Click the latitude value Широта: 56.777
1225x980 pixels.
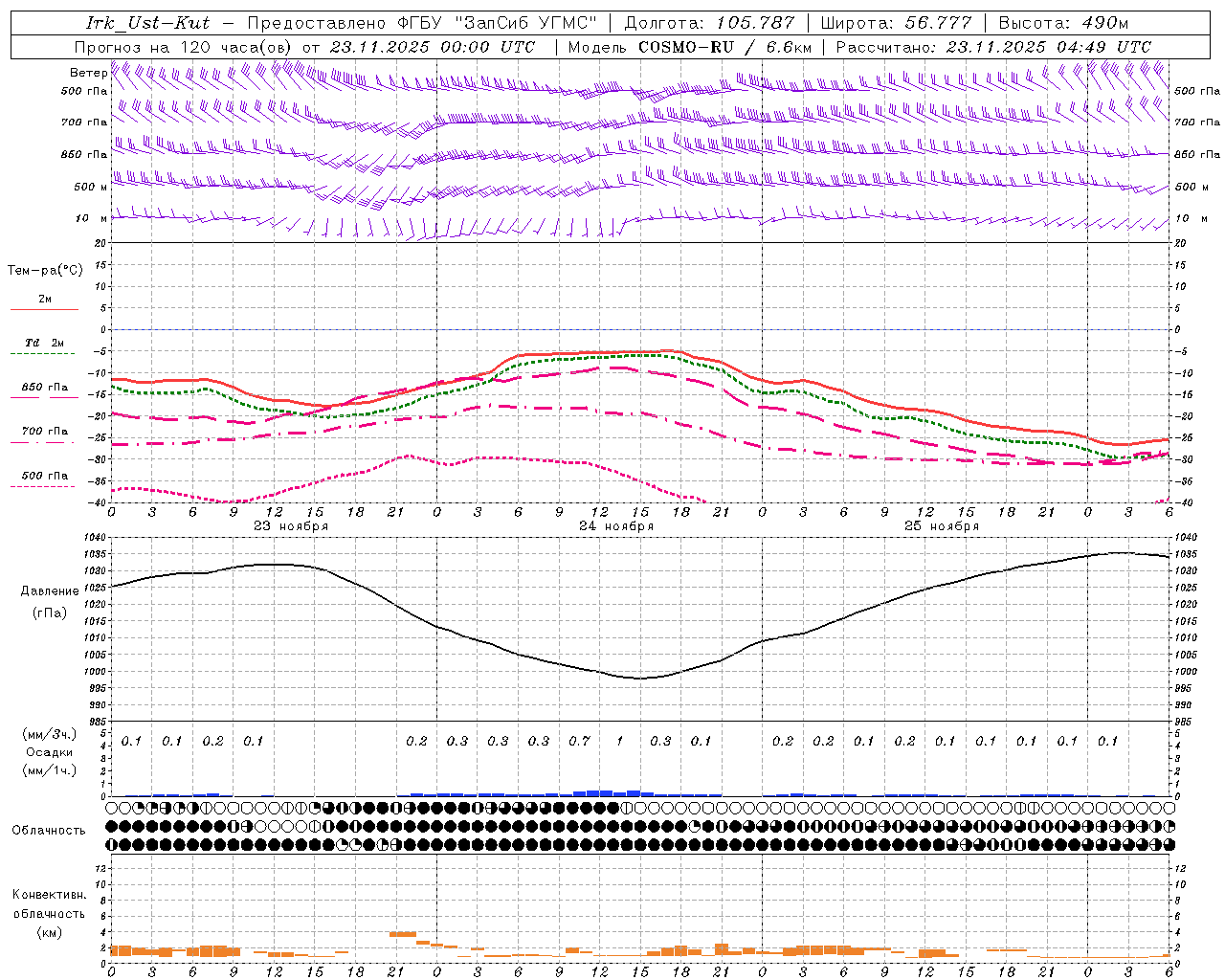click(x=897, y=23)
